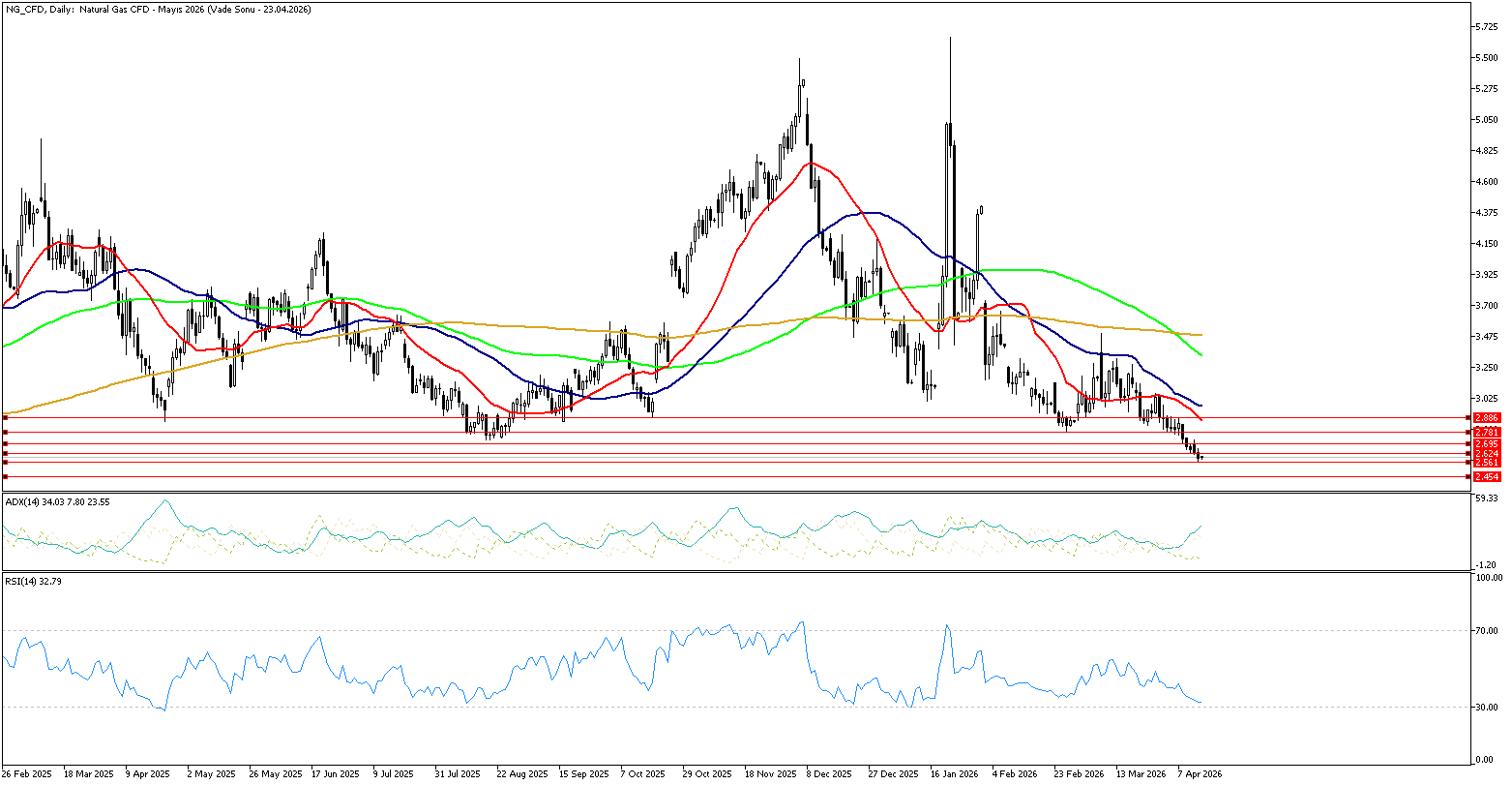
Task: Click the 70.00 RSI scale value
Action: click(x=1486, y=630)
